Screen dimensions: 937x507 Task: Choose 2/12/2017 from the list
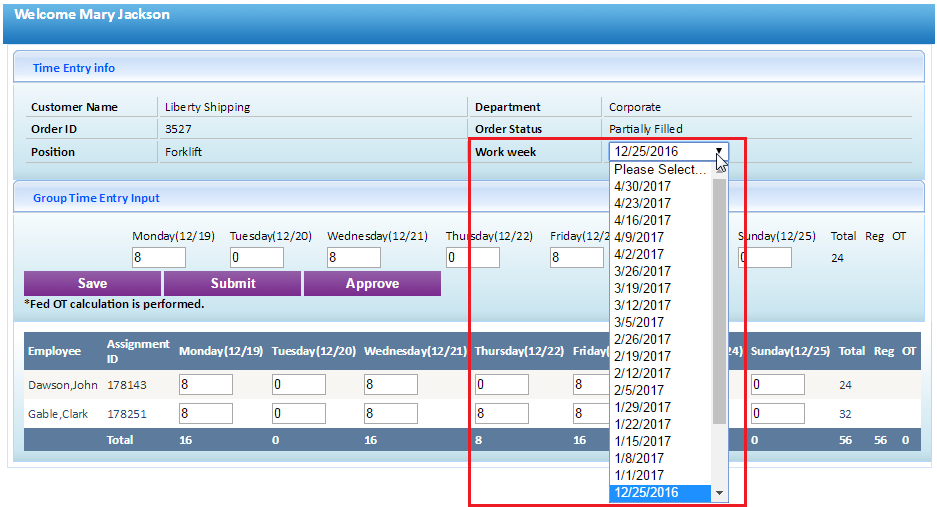(x=660, y=374)
